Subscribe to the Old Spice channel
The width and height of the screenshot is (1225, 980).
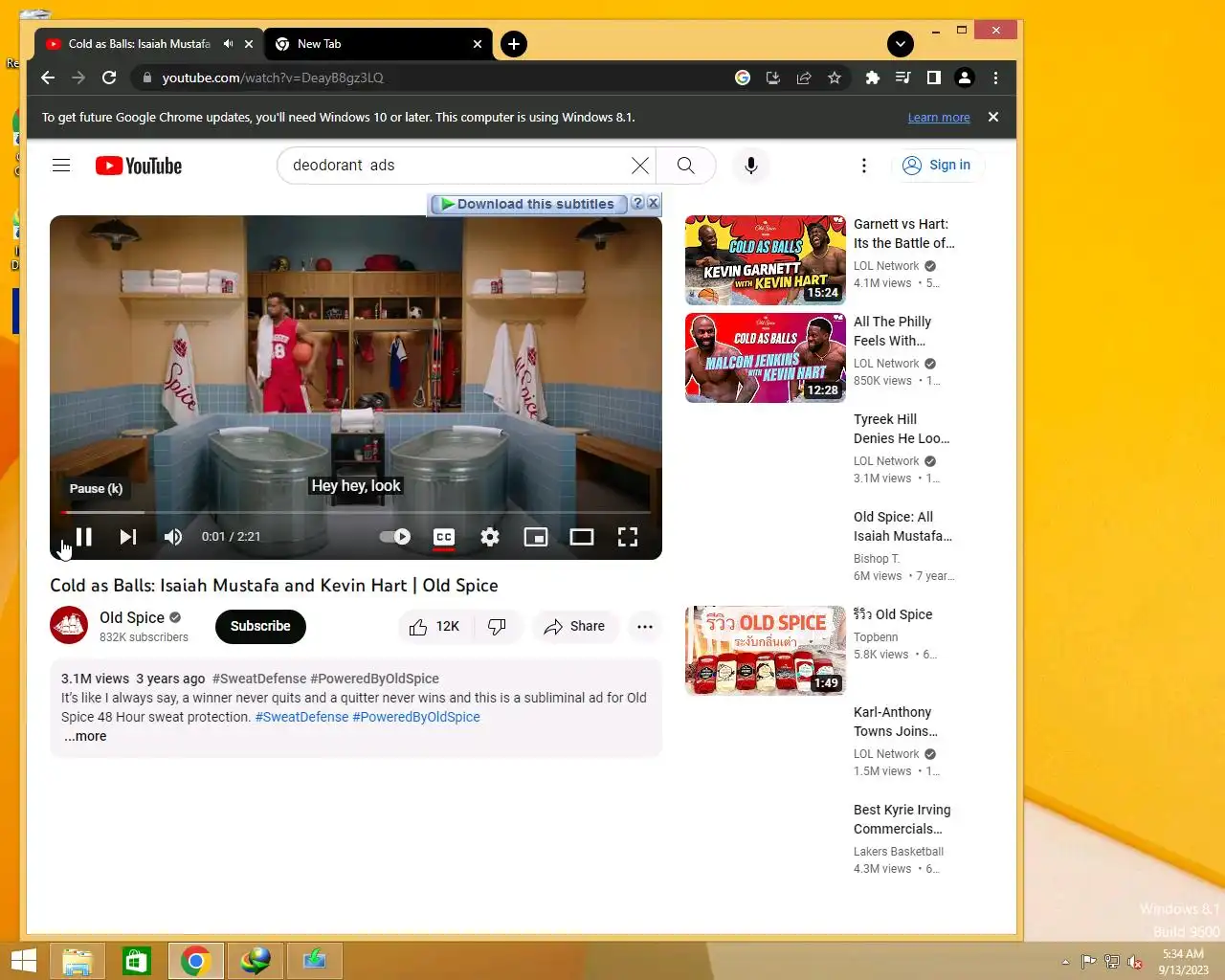pyautogui.click(x=260, y=626)
